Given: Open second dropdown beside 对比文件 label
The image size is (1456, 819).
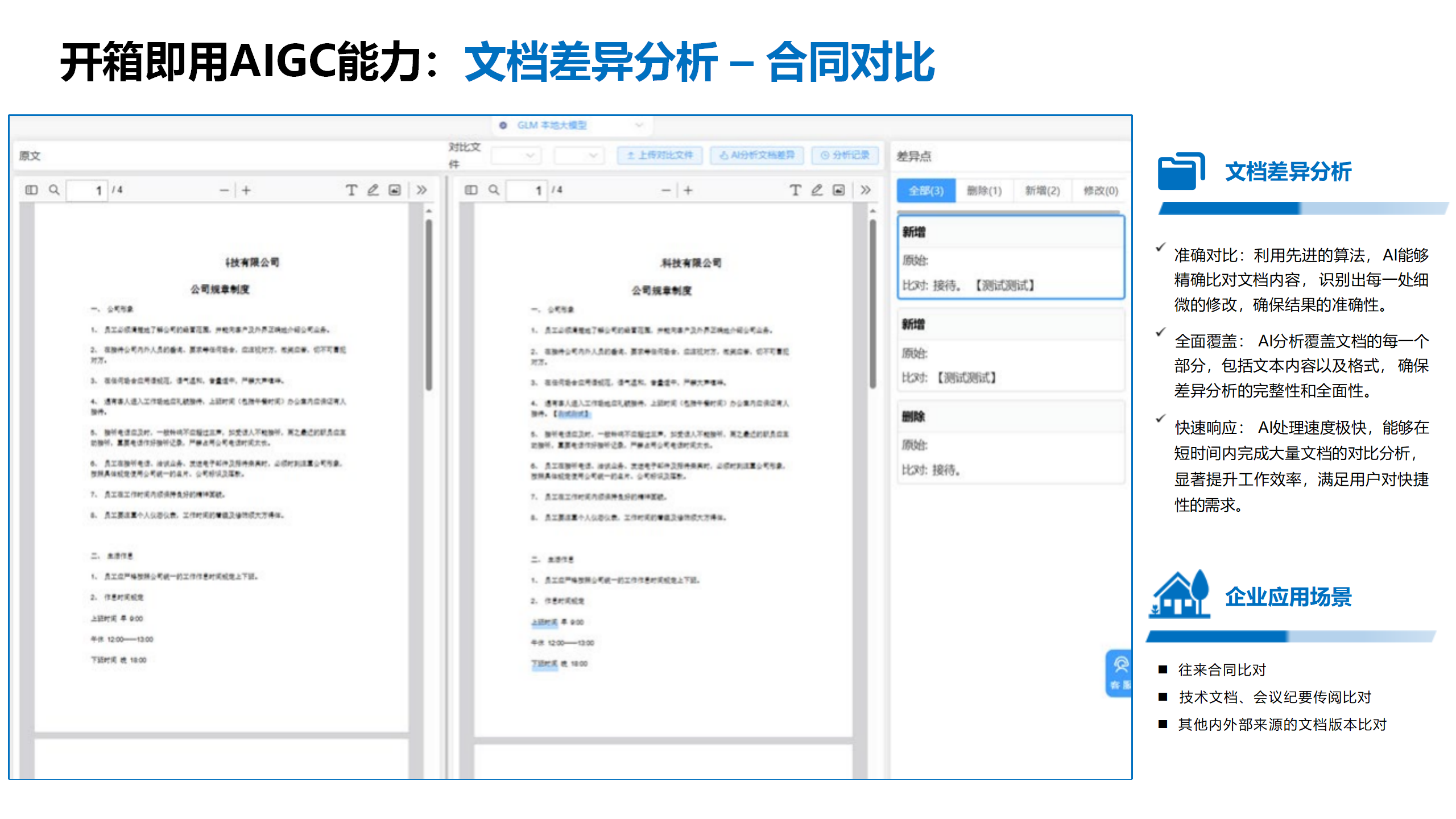Looking at the screenshot, I should (x=578, y=155).
